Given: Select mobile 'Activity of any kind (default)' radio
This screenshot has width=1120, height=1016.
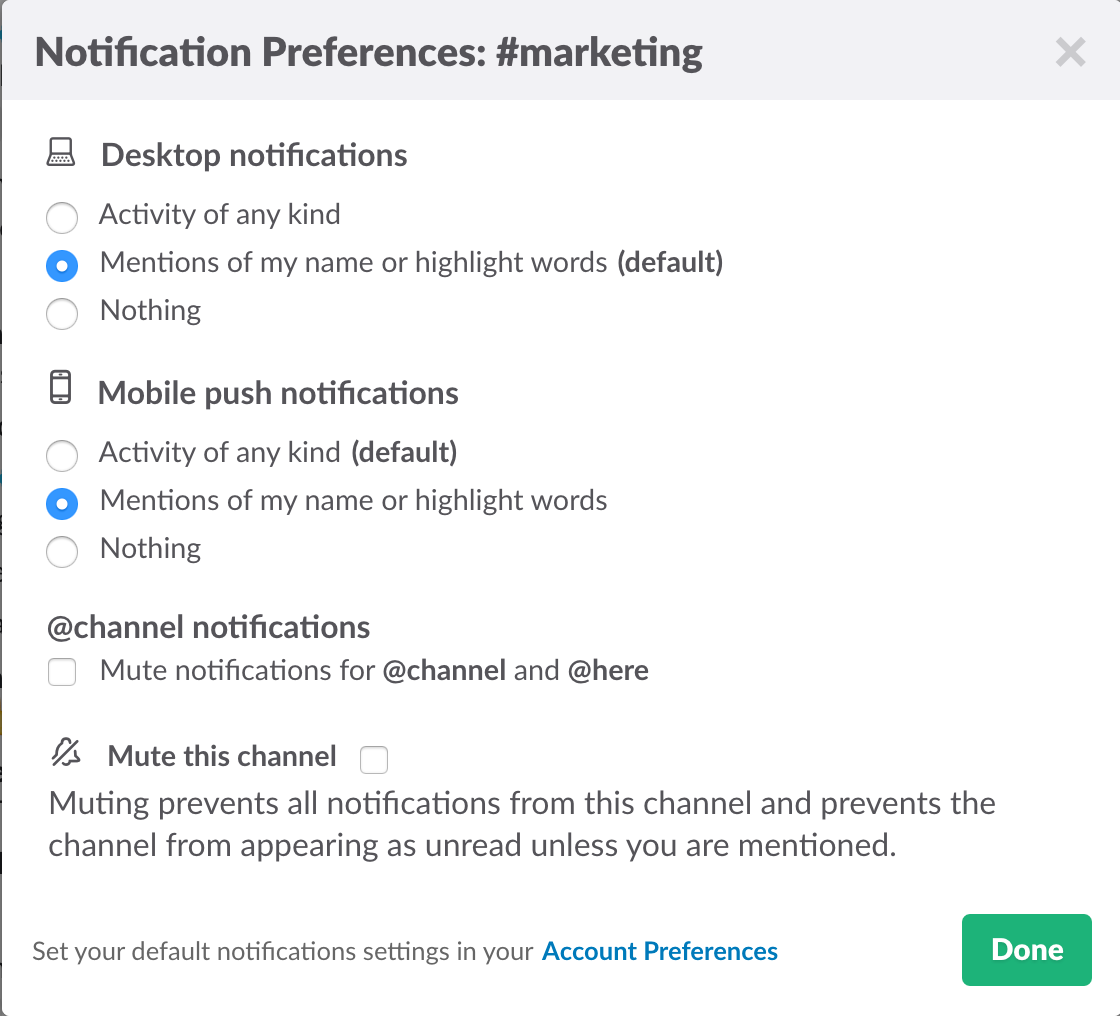Looking at the screenshot, I should [x=62, y=455].
